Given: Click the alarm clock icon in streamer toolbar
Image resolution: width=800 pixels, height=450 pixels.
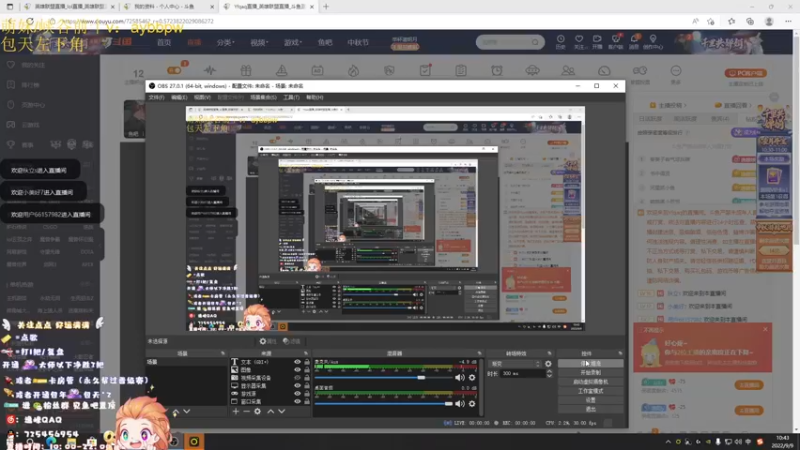Looking at the screenshot, I should (496, 70).
